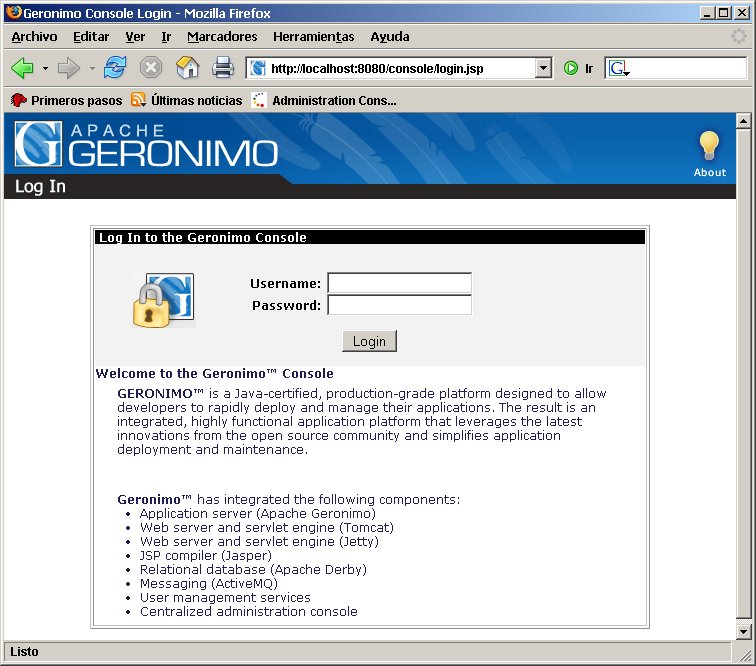Click the Forward arrow button
756x666 pixels.
point(68,68)
